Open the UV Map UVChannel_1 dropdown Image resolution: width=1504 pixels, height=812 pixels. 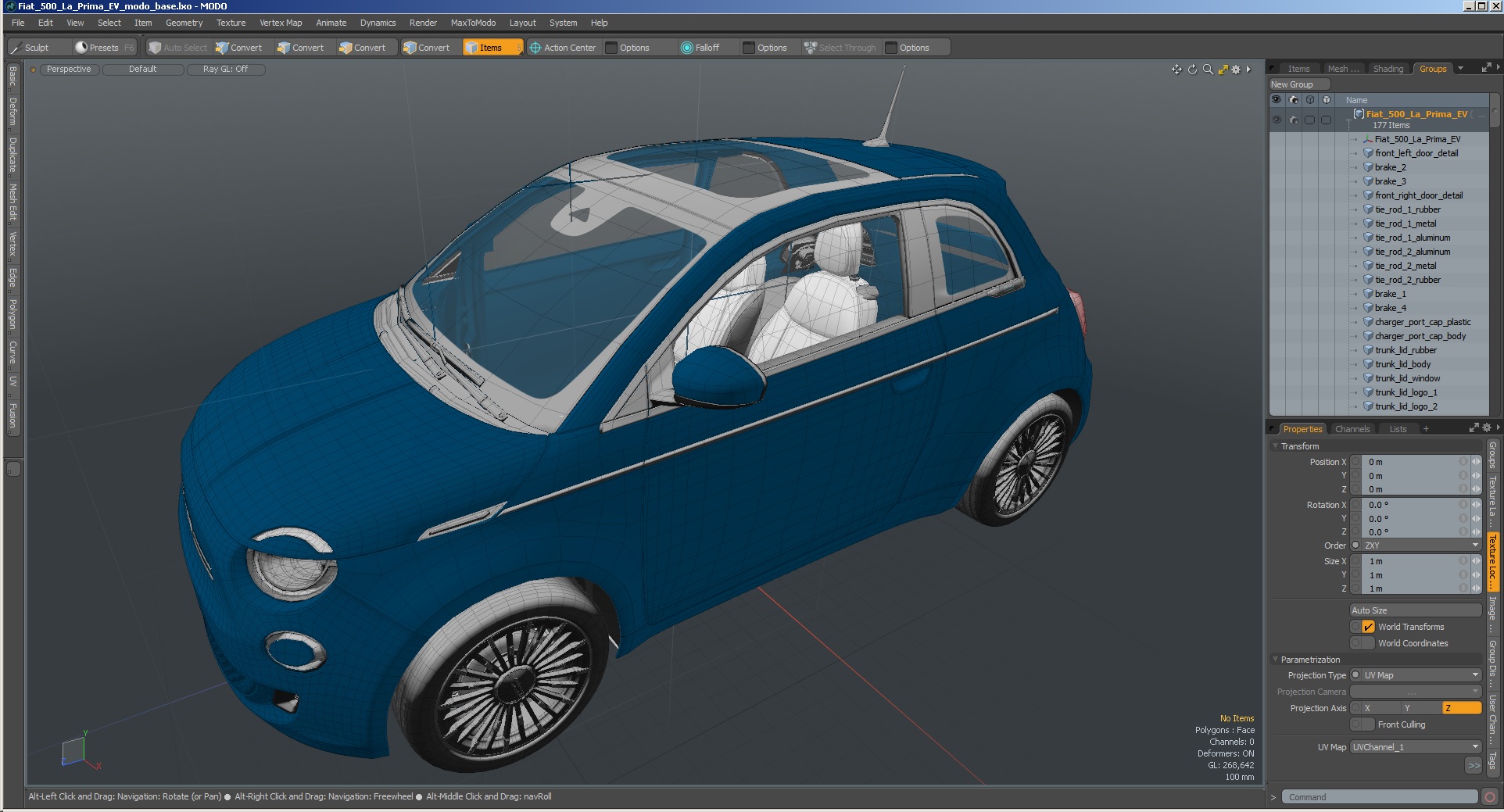[x=1416, y=747]
